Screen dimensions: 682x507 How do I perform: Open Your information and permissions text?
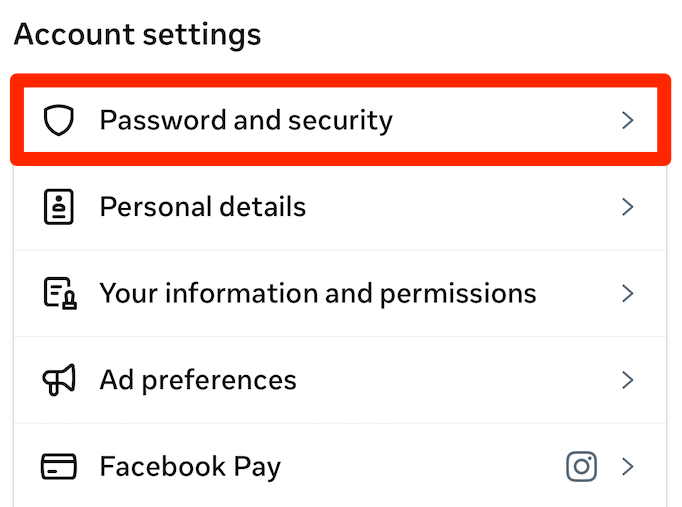coord(317,294)
